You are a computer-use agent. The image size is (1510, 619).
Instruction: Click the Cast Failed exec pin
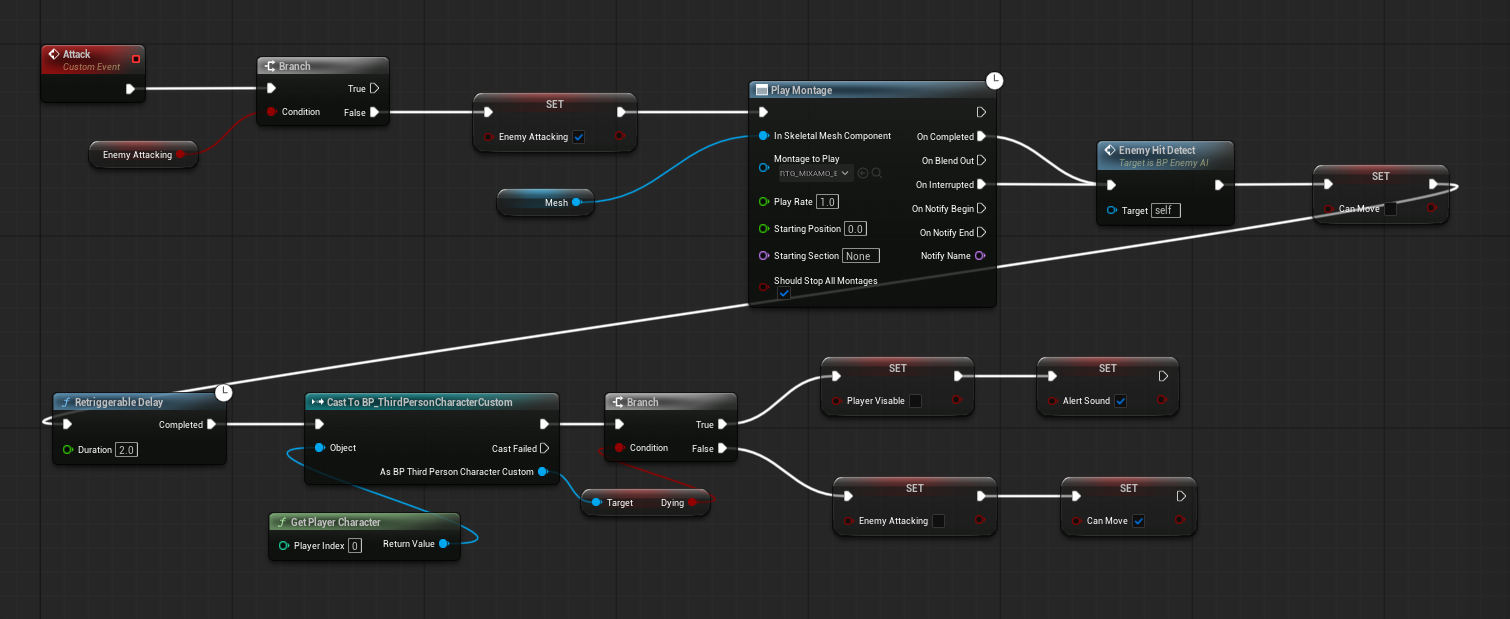tap(545, 449)
